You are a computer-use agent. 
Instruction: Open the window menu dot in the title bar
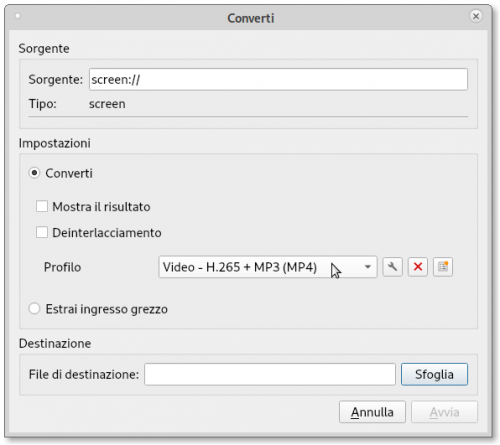pyautogui.click(x=18, y=16)
